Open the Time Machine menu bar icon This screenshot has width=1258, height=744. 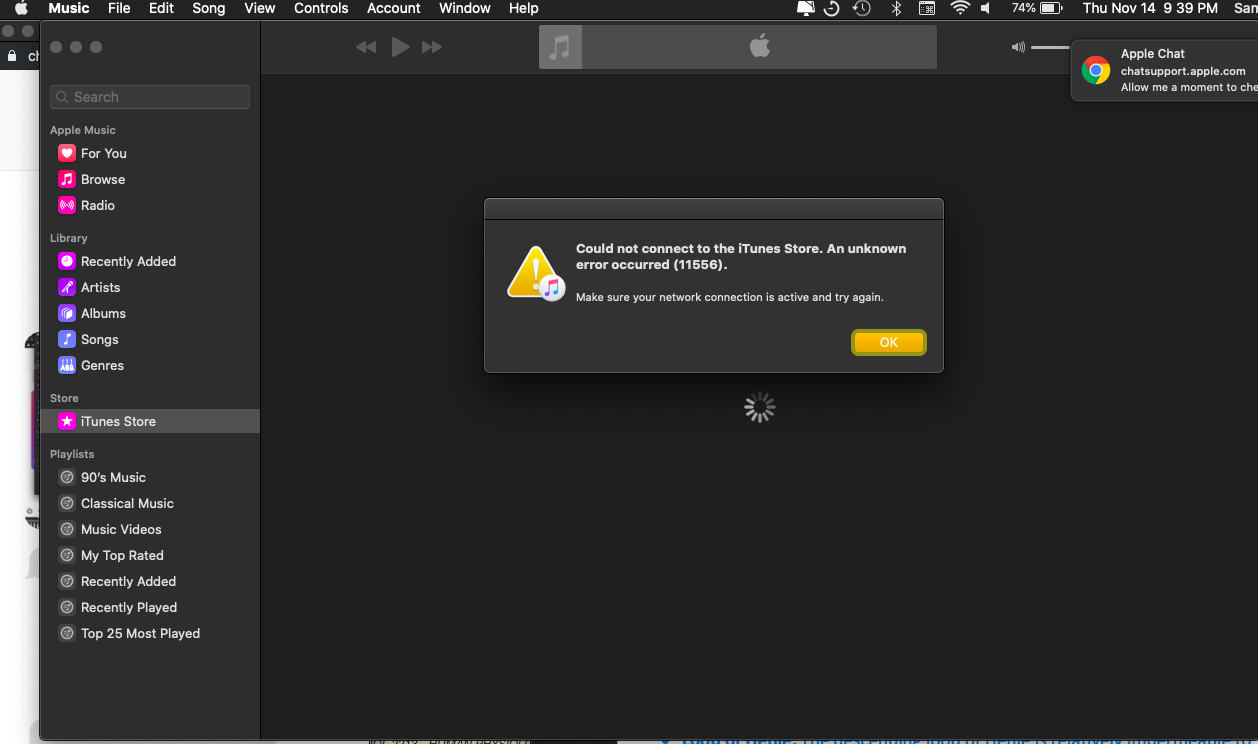(x=862, y=8)
